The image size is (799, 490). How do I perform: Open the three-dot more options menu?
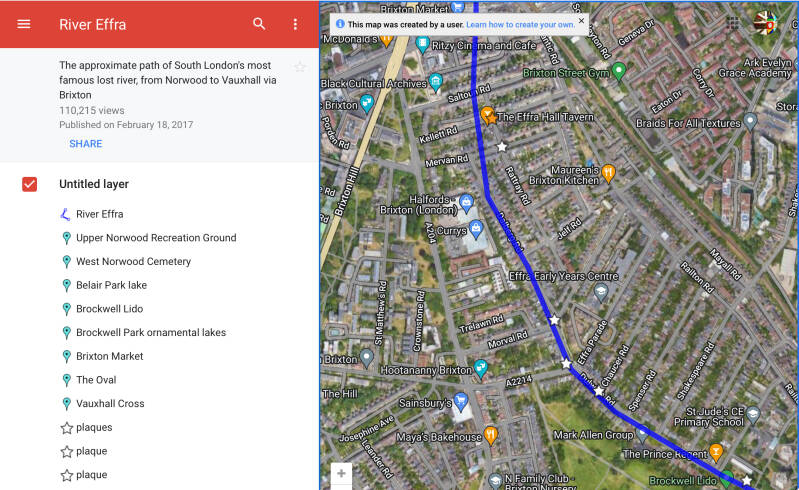pyautogui.click(x=295, y=24)
